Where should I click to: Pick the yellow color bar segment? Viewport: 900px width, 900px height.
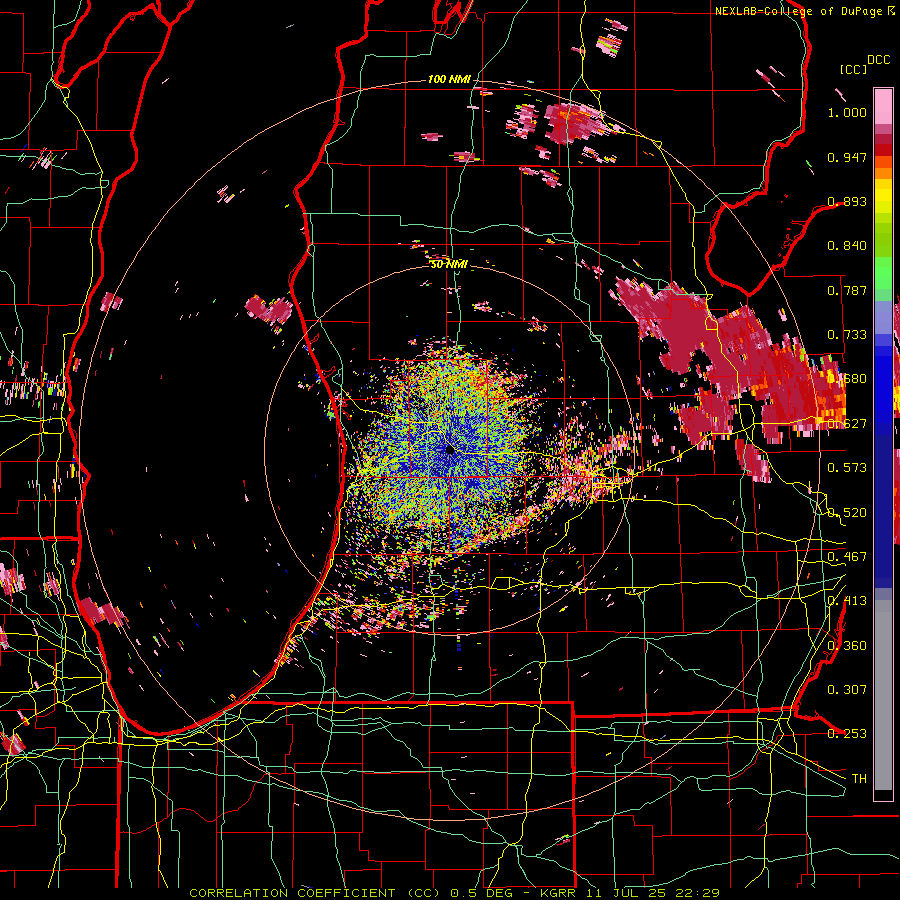click(x=883, y=196)
